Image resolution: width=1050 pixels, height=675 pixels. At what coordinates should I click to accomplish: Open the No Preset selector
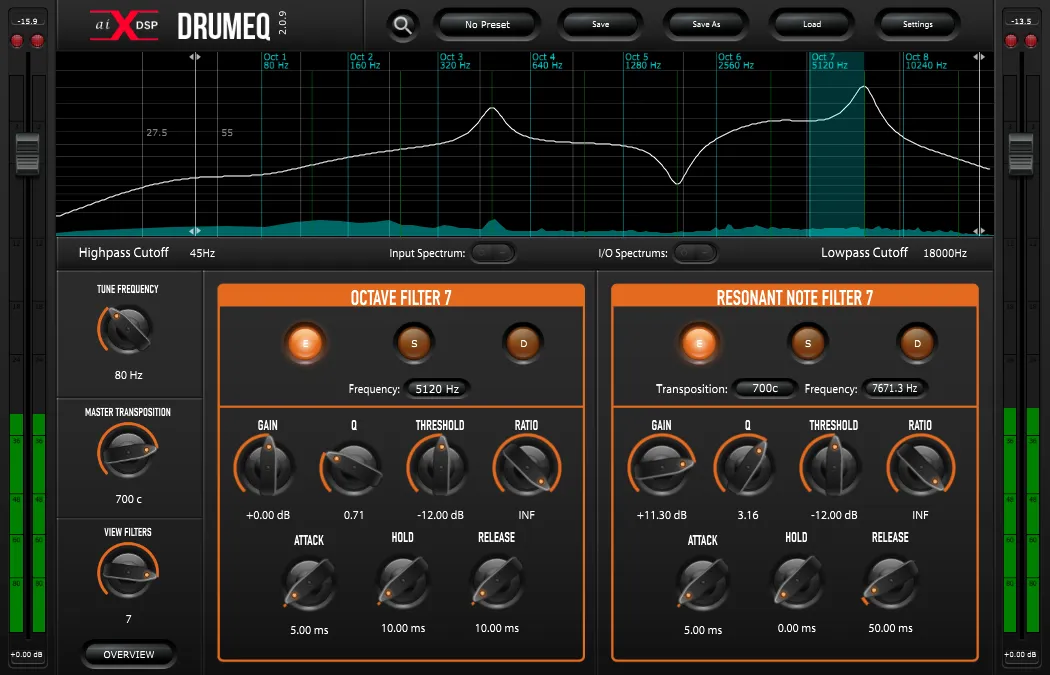pos(487,25)
